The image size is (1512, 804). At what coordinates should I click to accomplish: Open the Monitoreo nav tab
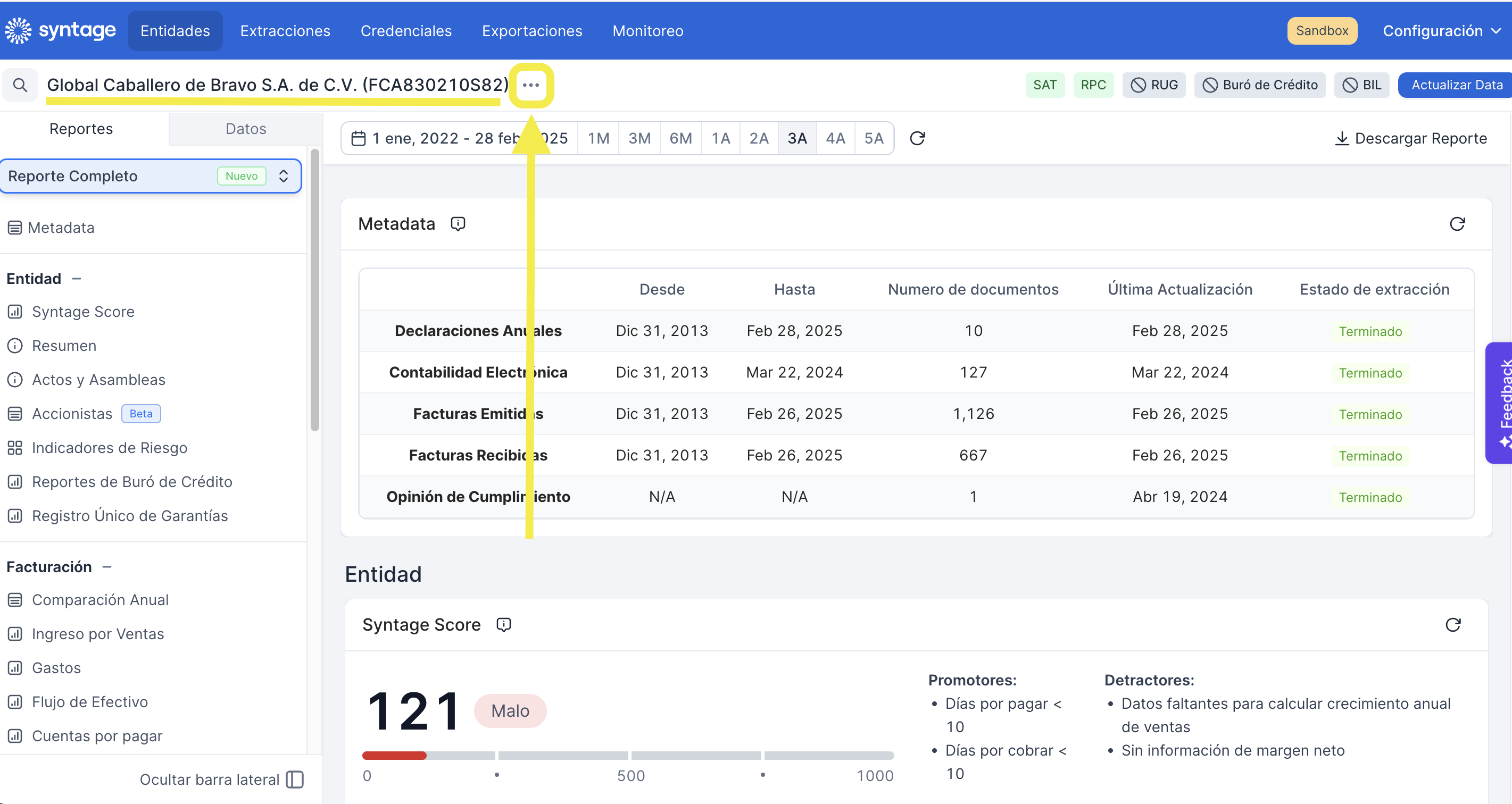(x=648, y=30)
